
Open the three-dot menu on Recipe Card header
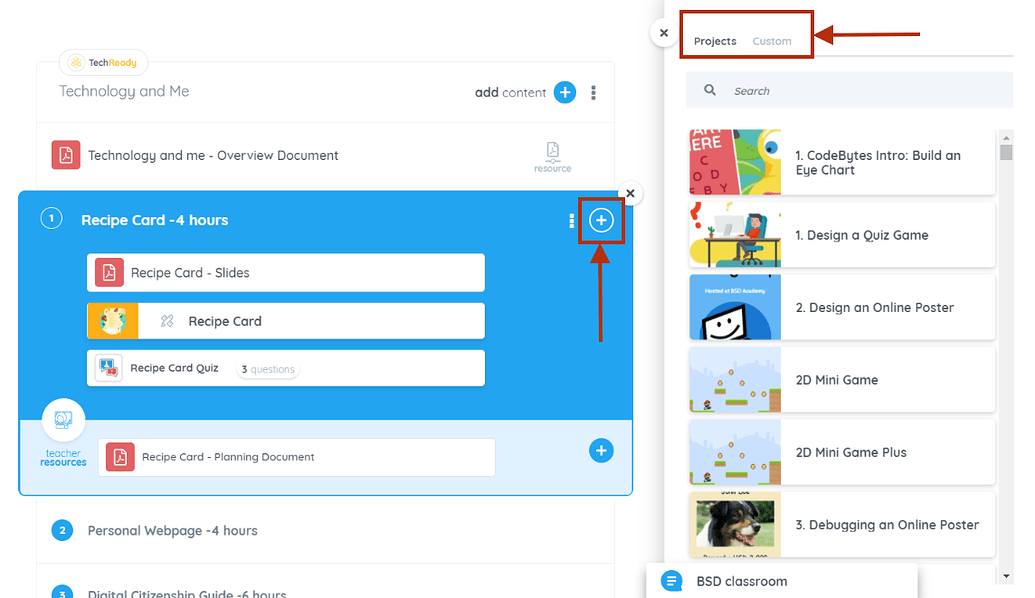570,220
